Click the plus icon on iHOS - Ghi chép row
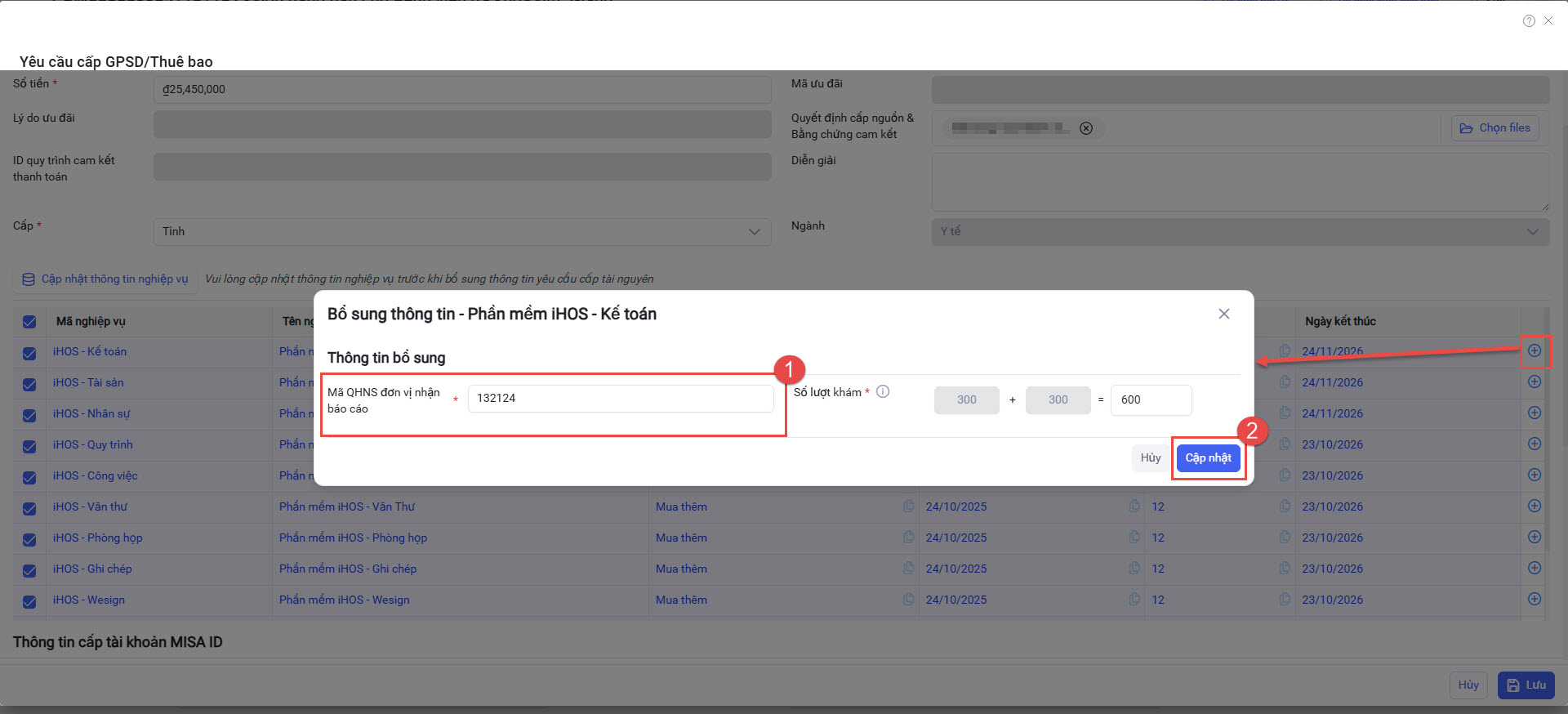Image resolution: width=1568 pixels, height=714 pixels. [1535, 568]
